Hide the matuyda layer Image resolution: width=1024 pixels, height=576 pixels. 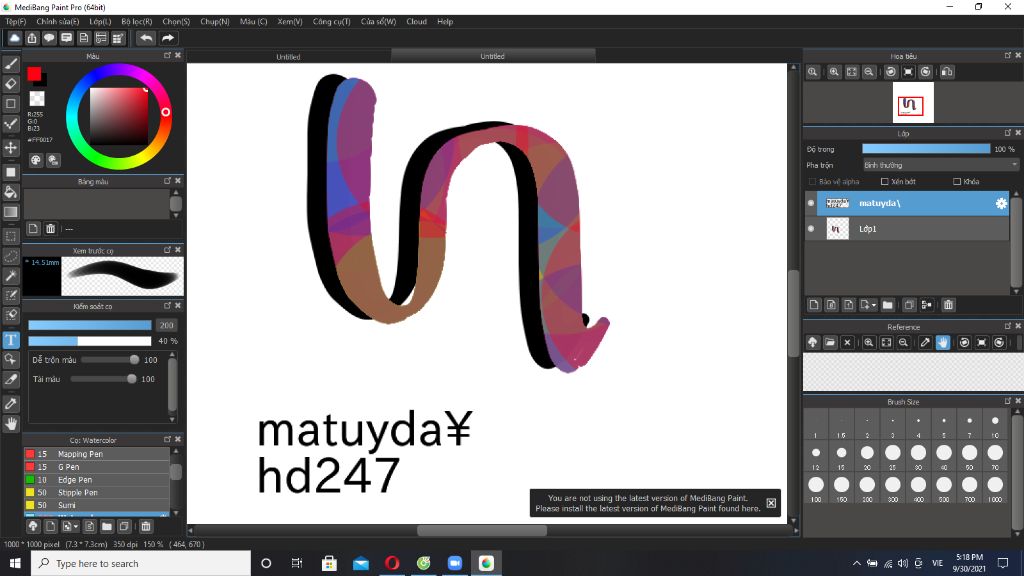(x=811, y=203)
